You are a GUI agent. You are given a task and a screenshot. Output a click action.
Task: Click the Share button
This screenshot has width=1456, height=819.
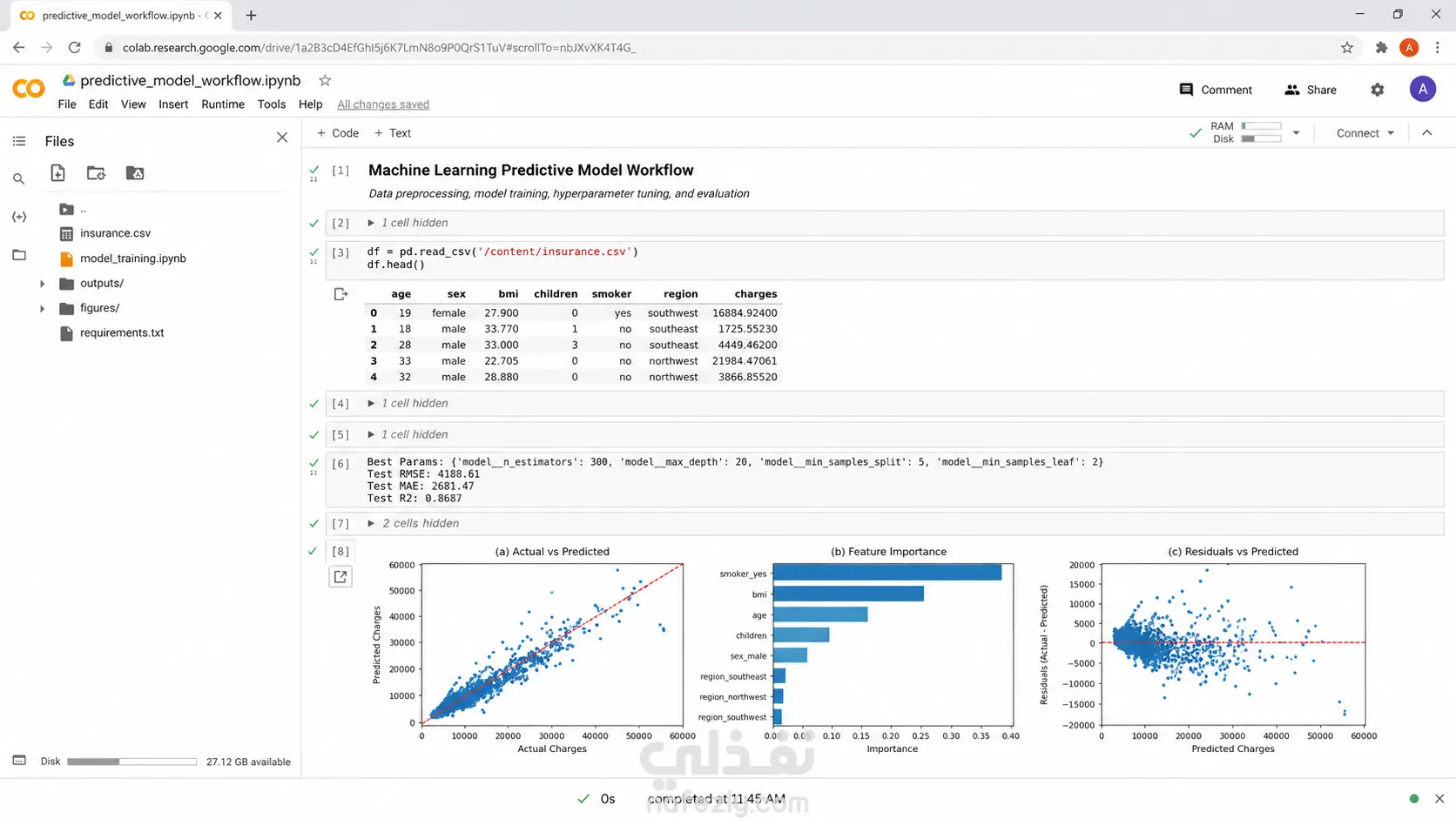pos(1311,90)
